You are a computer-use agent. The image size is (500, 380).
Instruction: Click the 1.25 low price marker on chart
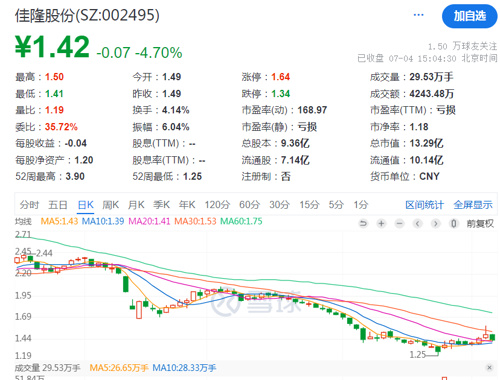pyautogui.click(x=417, y=354)
